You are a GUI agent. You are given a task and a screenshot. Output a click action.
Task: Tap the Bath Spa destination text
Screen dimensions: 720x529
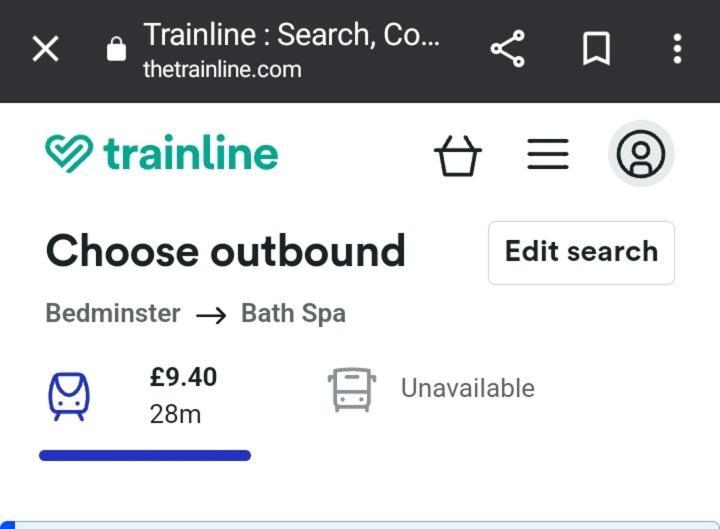pyautogui.click(x=293, y=314)
